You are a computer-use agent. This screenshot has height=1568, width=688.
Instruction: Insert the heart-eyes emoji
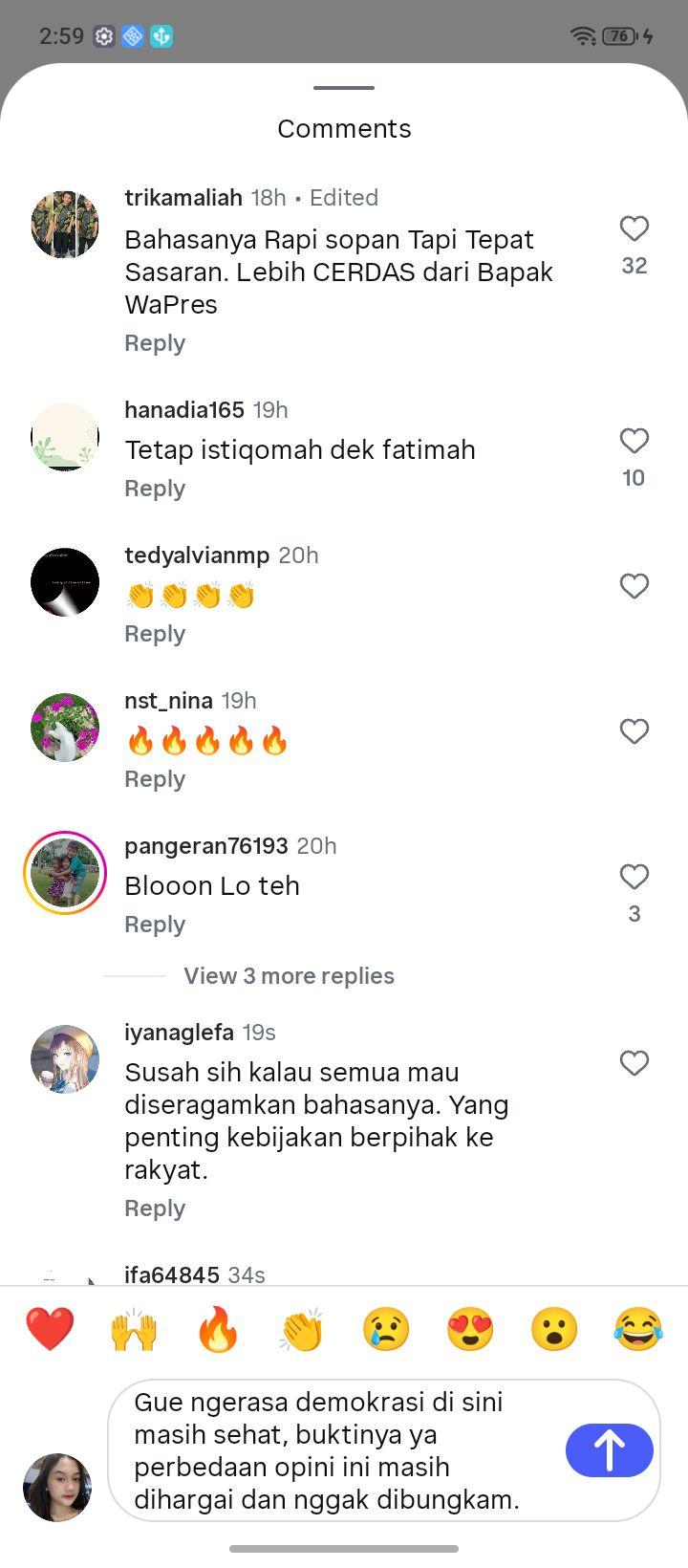tap(470, 1329)
